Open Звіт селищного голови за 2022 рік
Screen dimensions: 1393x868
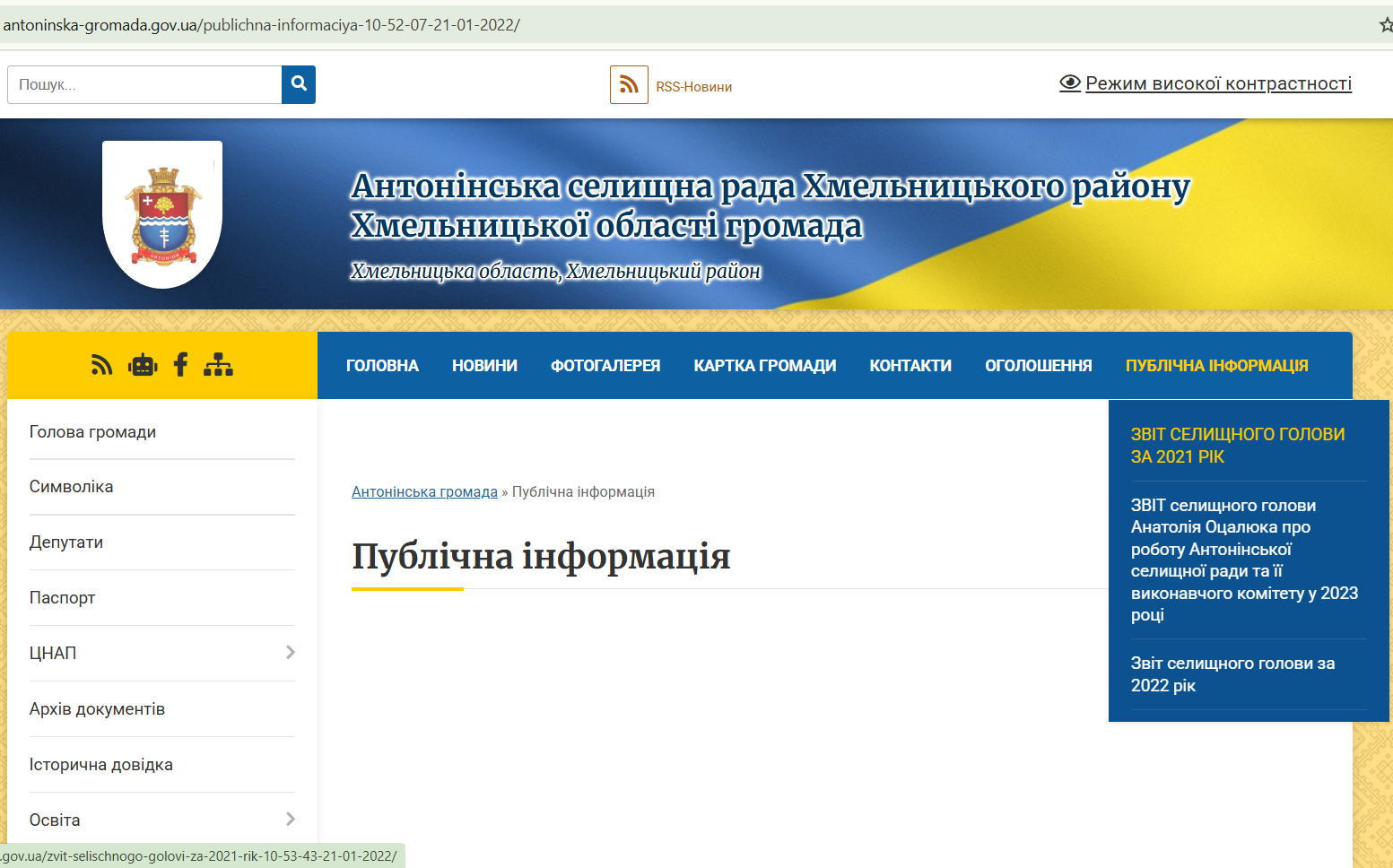point(1232,674)
